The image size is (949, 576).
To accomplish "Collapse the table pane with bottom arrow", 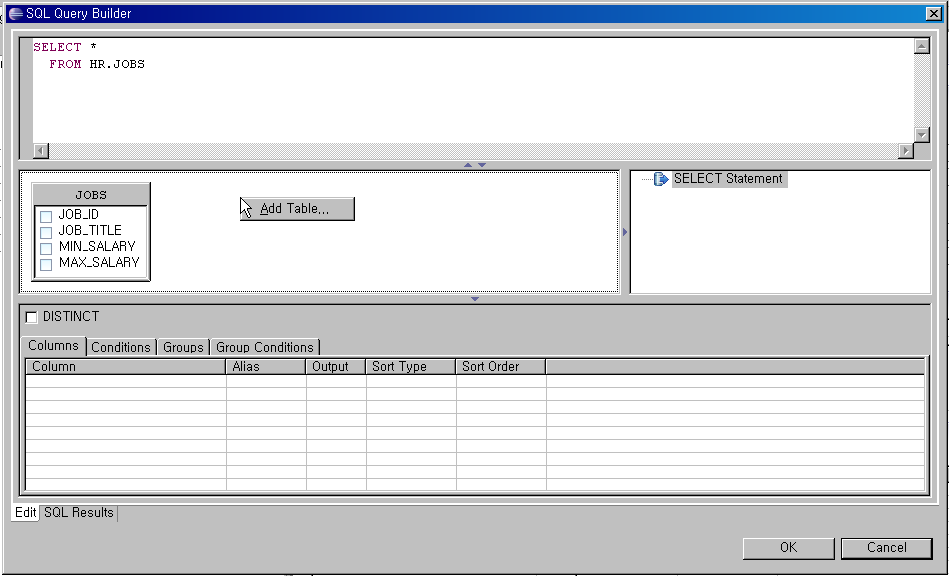I will click(474, 299).
